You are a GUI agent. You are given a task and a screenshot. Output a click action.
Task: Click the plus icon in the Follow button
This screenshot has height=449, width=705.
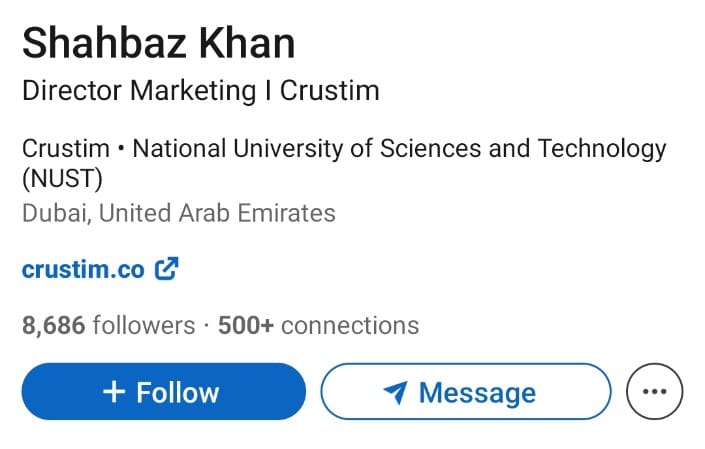point(114,392)
